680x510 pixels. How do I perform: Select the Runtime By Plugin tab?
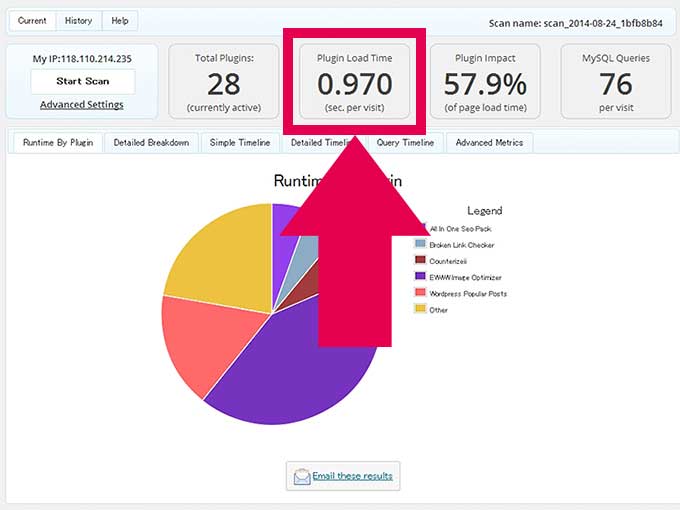pyautogui.click(x=58, y=143)
